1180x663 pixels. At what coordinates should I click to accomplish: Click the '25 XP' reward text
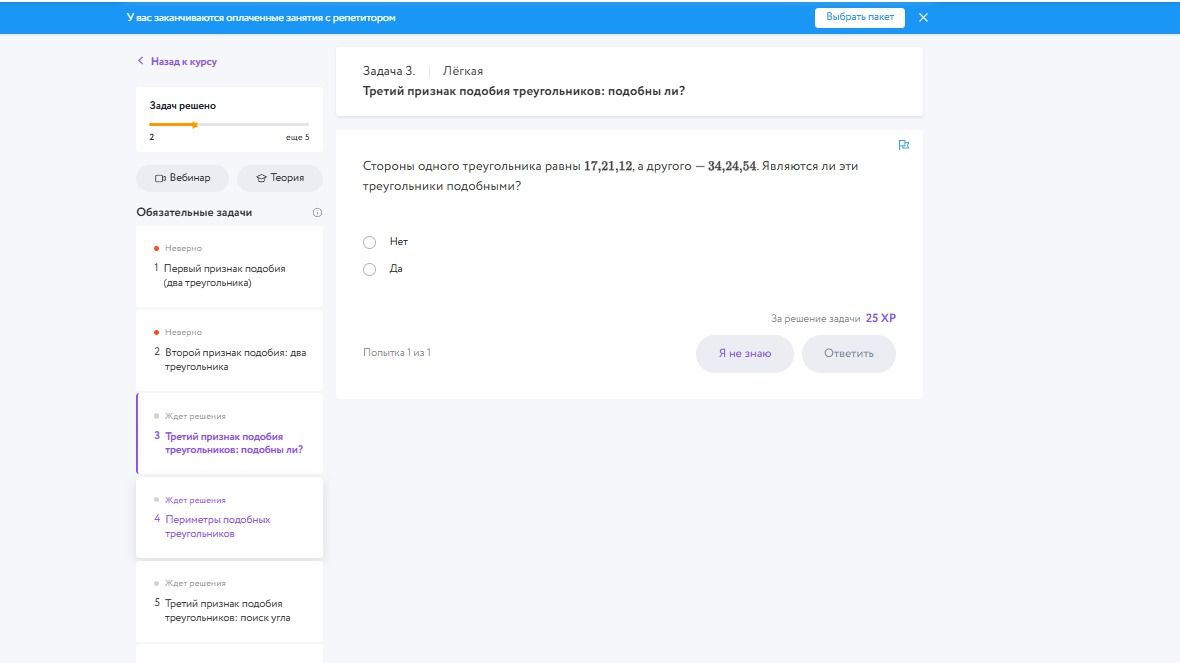click(880, 318)
